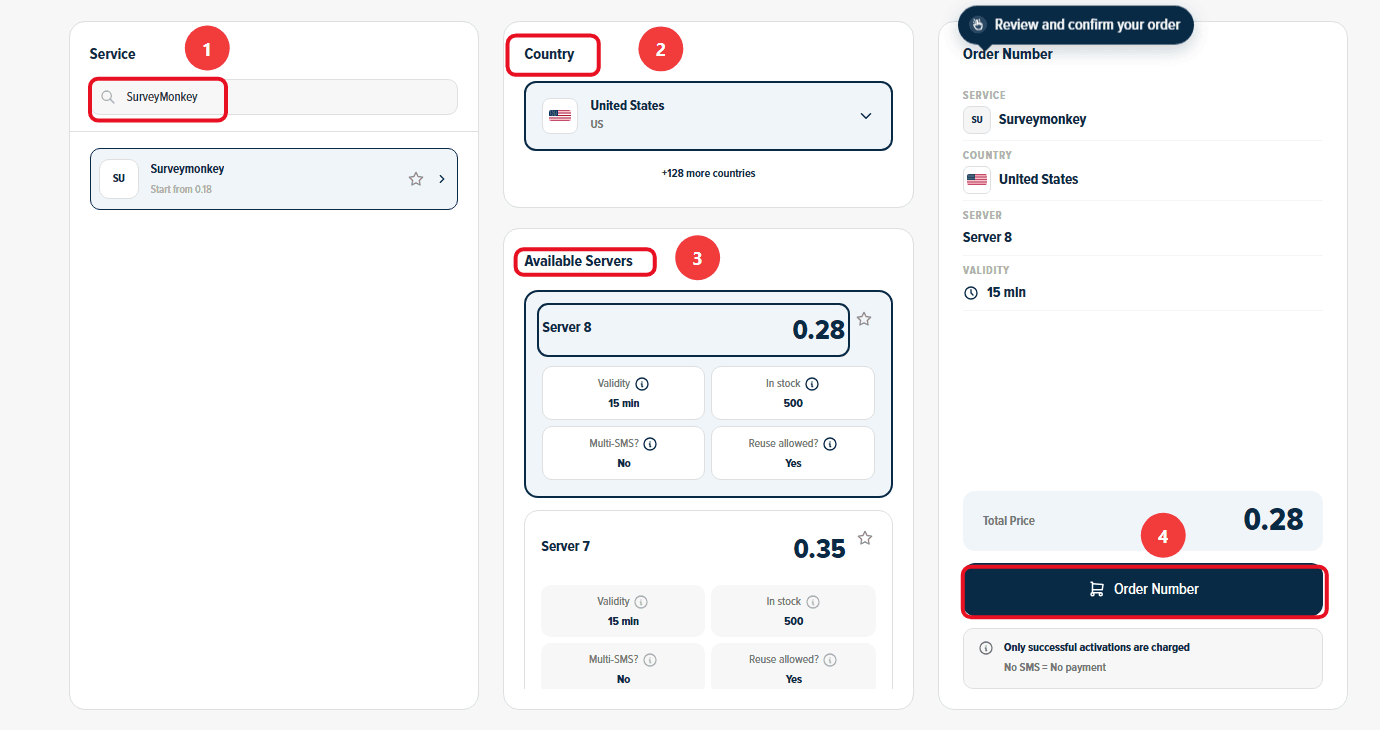This screenshot has width=1380, height=730.
Task: Click Surveymonkey name in order summary
Action: point(1042,119)
